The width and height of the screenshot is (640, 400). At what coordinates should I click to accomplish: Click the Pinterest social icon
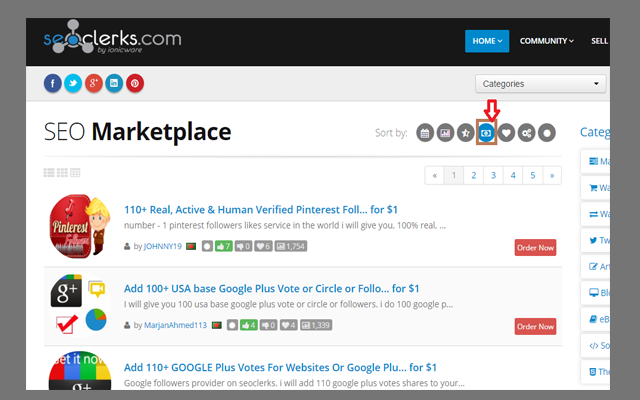tap(135, 83)
